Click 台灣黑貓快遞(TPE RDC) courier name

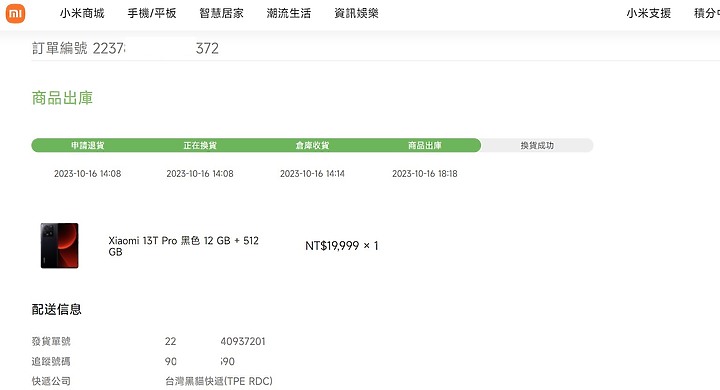coord(219,381)
